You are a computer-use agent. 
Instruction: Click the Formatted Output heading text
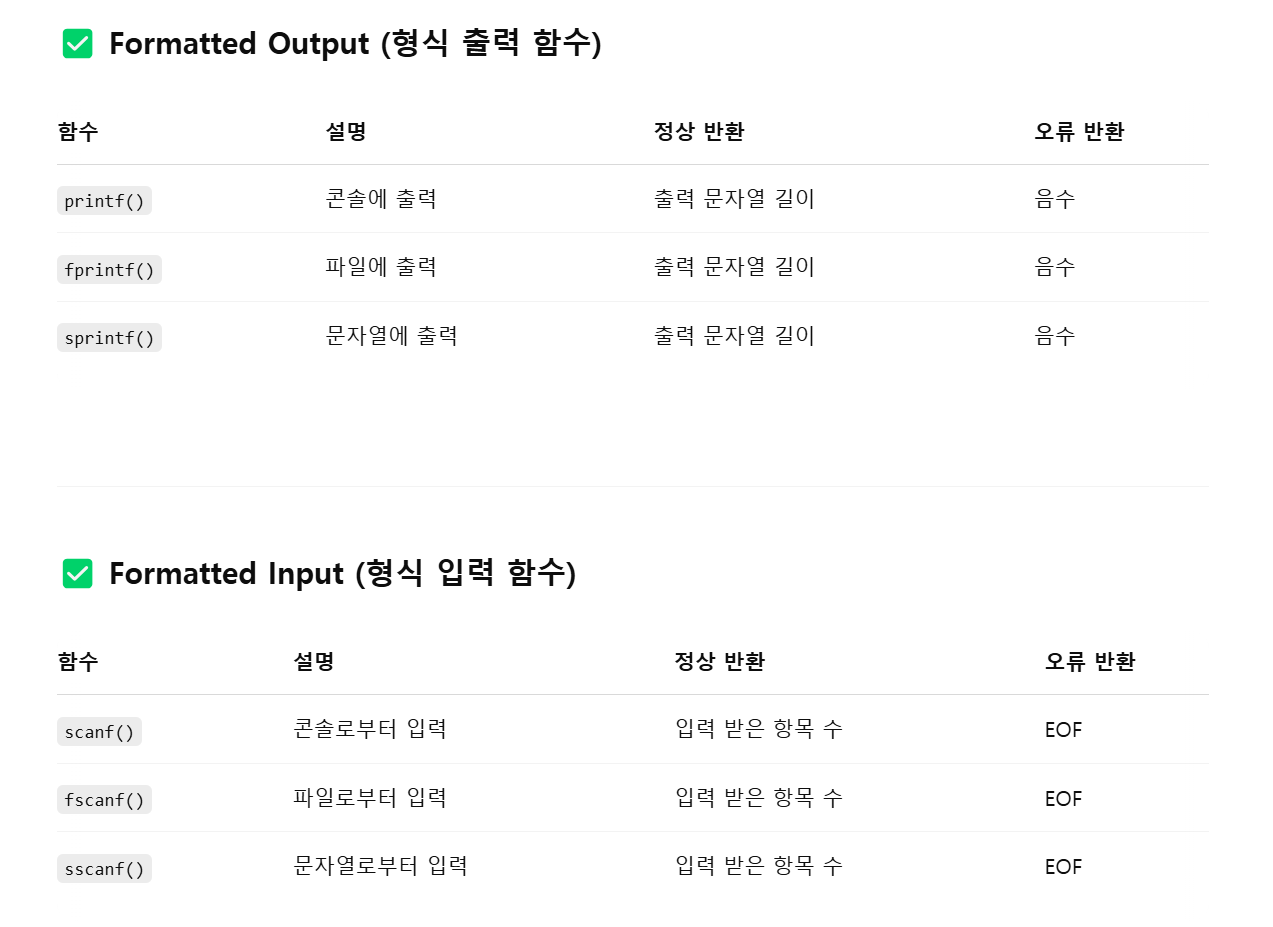coord(355,44)
